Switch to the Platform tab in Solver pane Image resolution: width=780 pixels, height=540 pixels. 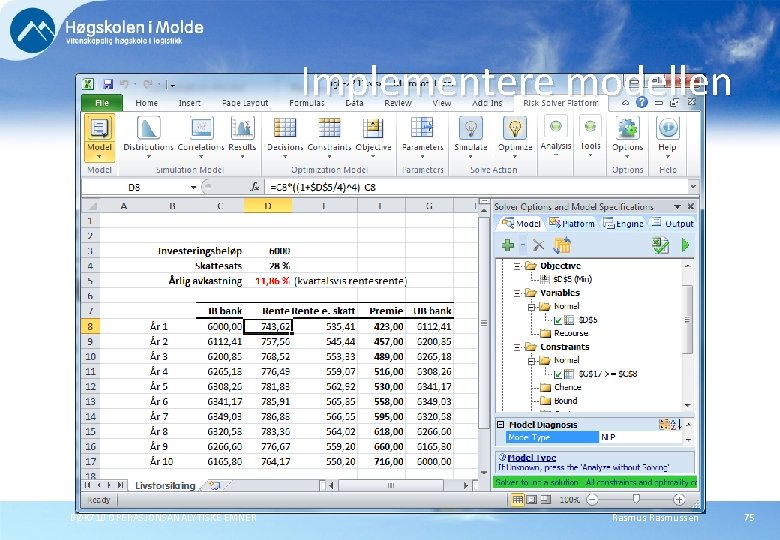coord(573,224)
